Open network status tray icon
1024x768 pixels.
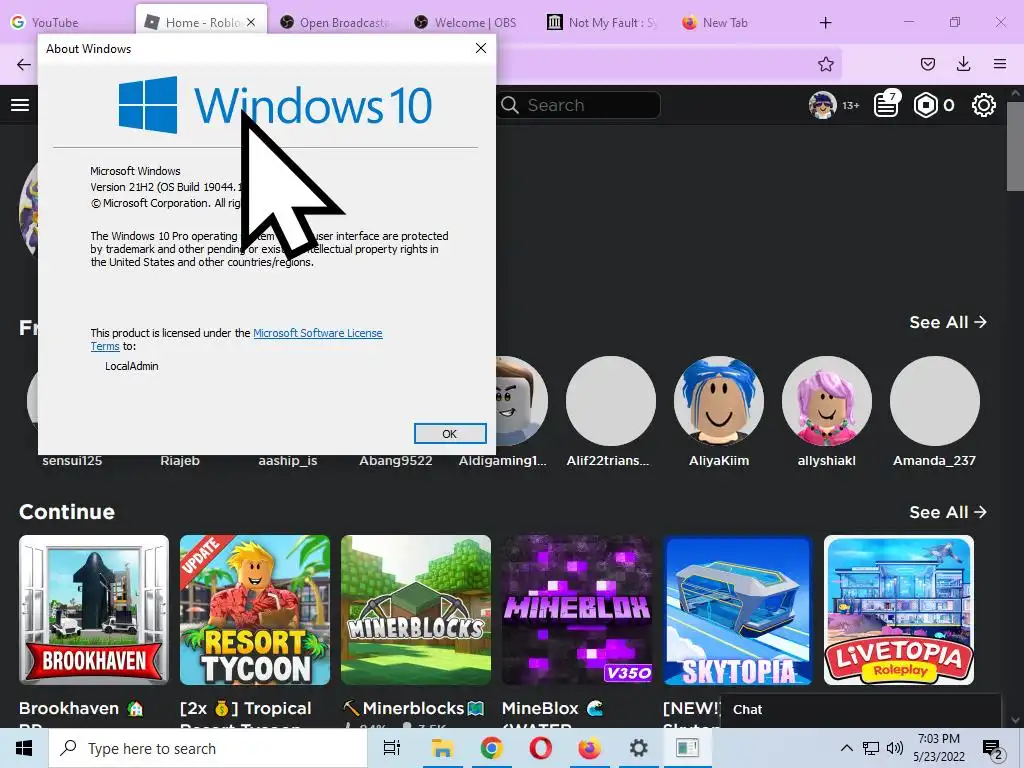coord(871,748)
